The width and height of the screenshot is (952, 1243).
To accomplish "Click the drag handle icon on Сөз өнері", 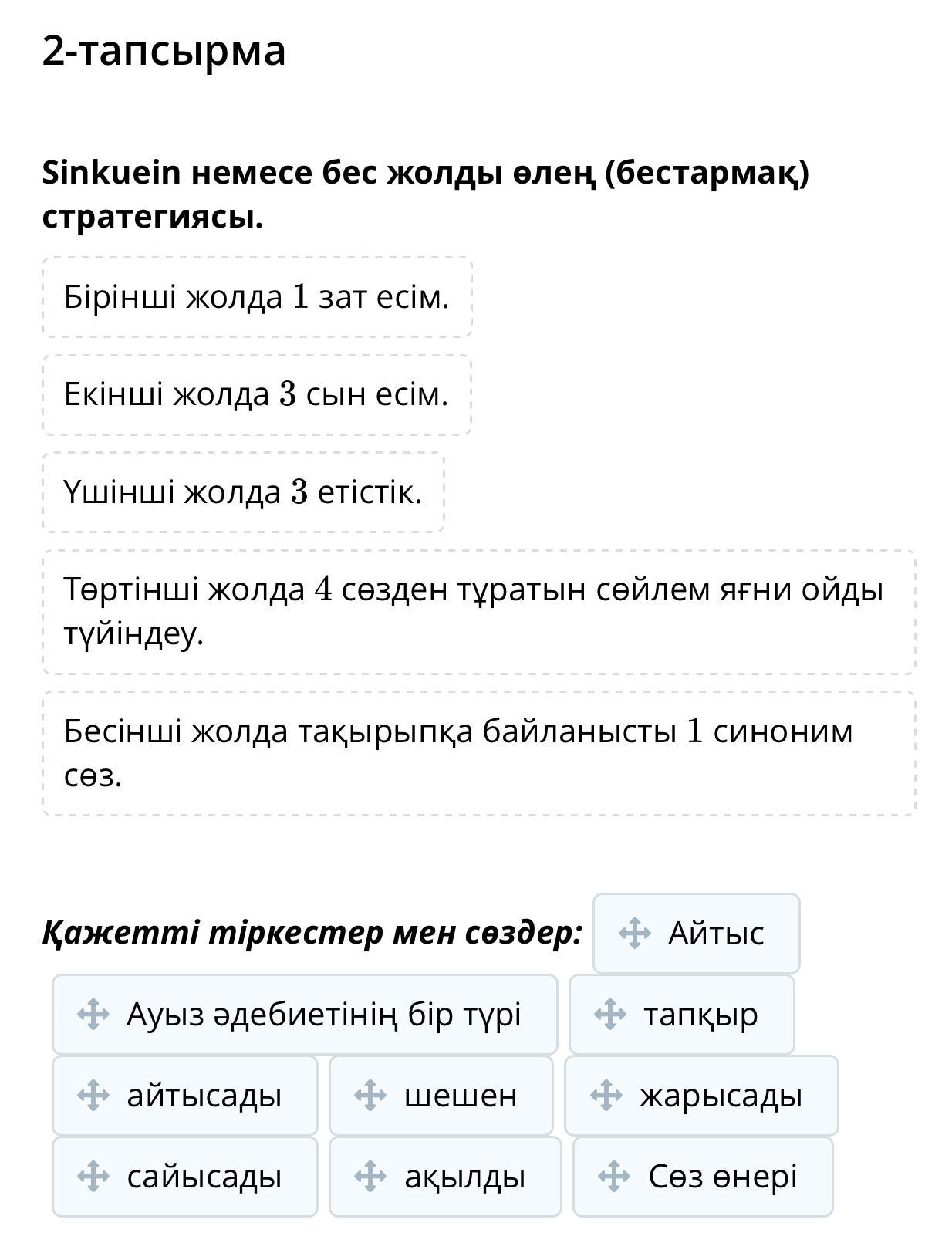I will (x=614, y=1176).
